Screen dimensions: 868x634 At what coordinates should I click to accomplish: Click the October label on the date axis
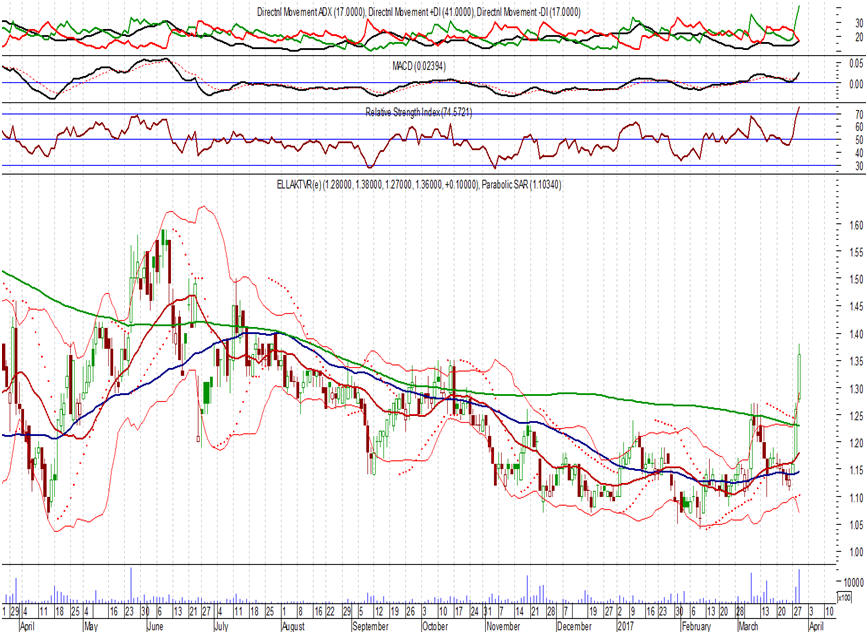point(436,626)
